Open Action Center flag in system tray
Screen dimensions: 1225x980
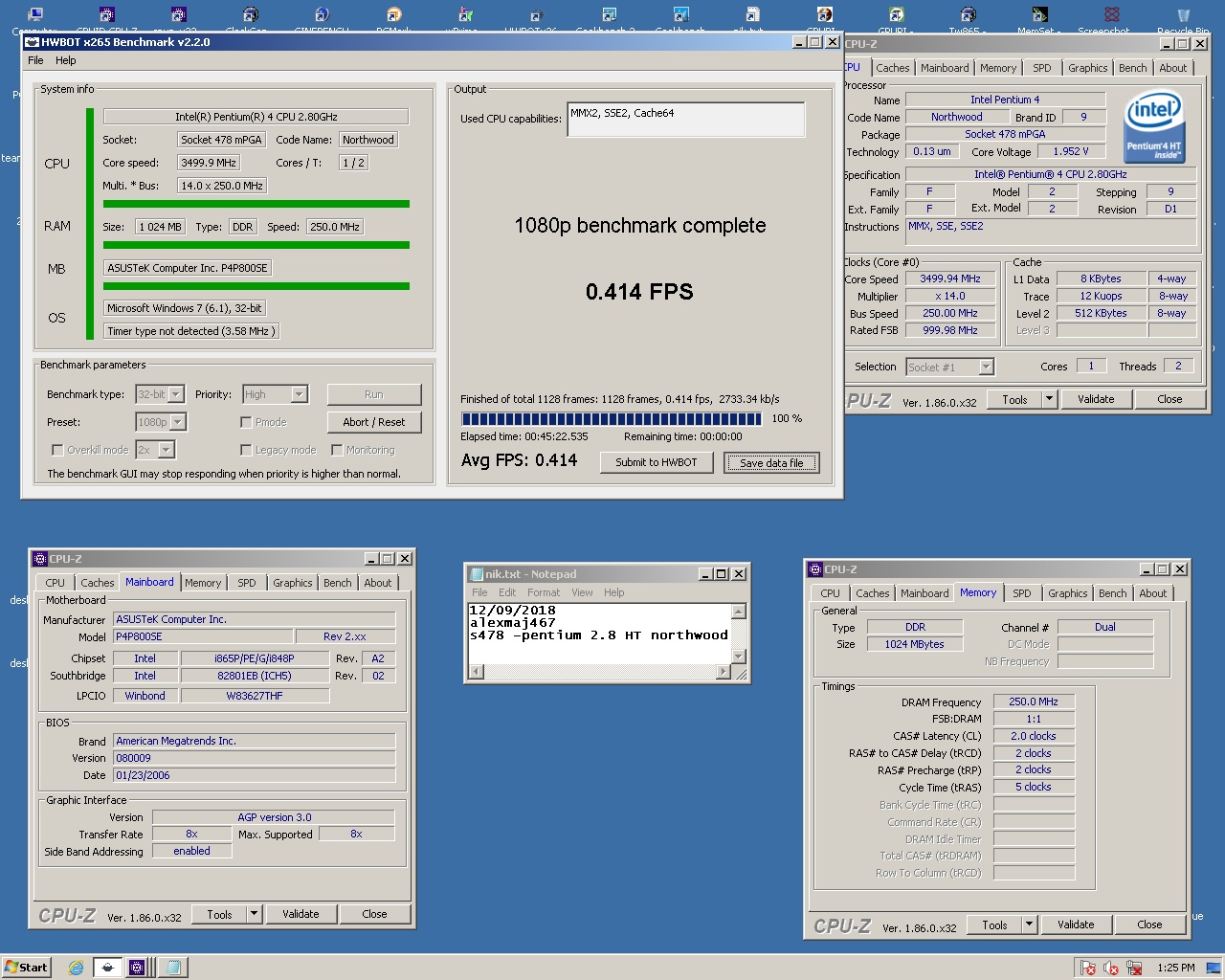click(1088, 968)
